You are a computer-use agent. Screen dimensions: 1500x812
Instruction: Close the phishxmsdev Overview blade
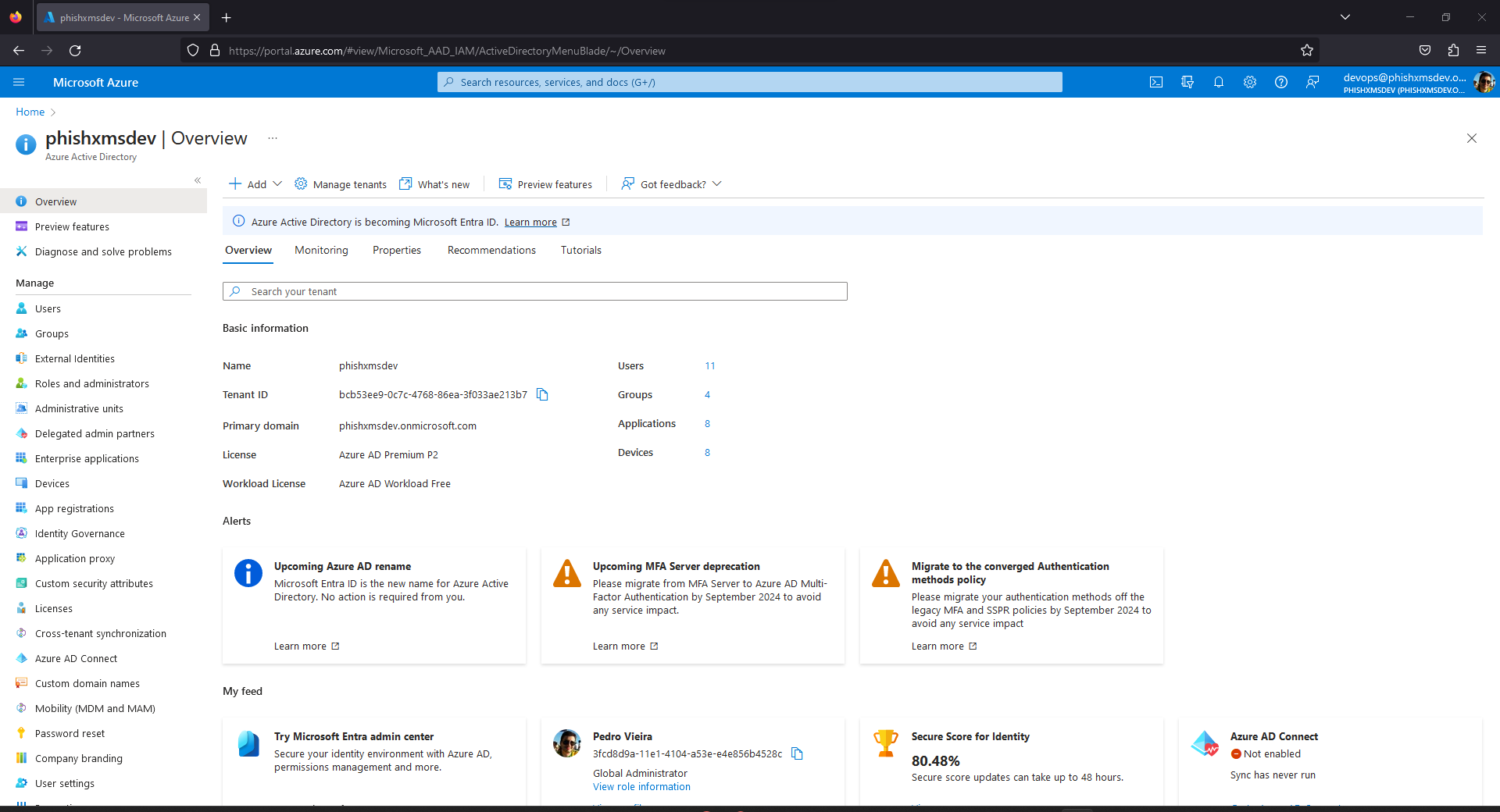click(x=1472, y=138)
